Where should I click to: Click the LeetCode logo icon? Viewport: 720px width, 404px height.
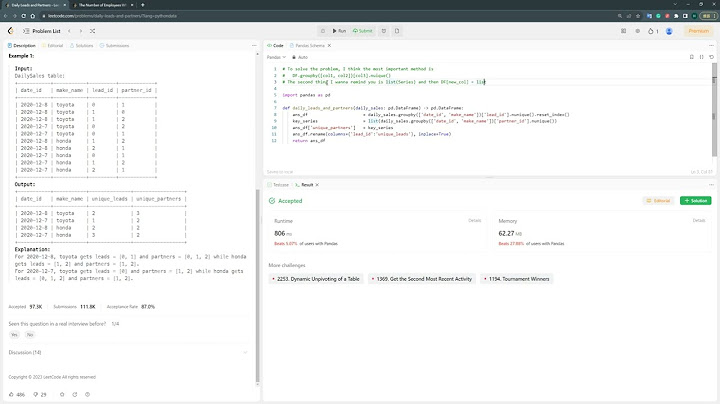point(11,31)
